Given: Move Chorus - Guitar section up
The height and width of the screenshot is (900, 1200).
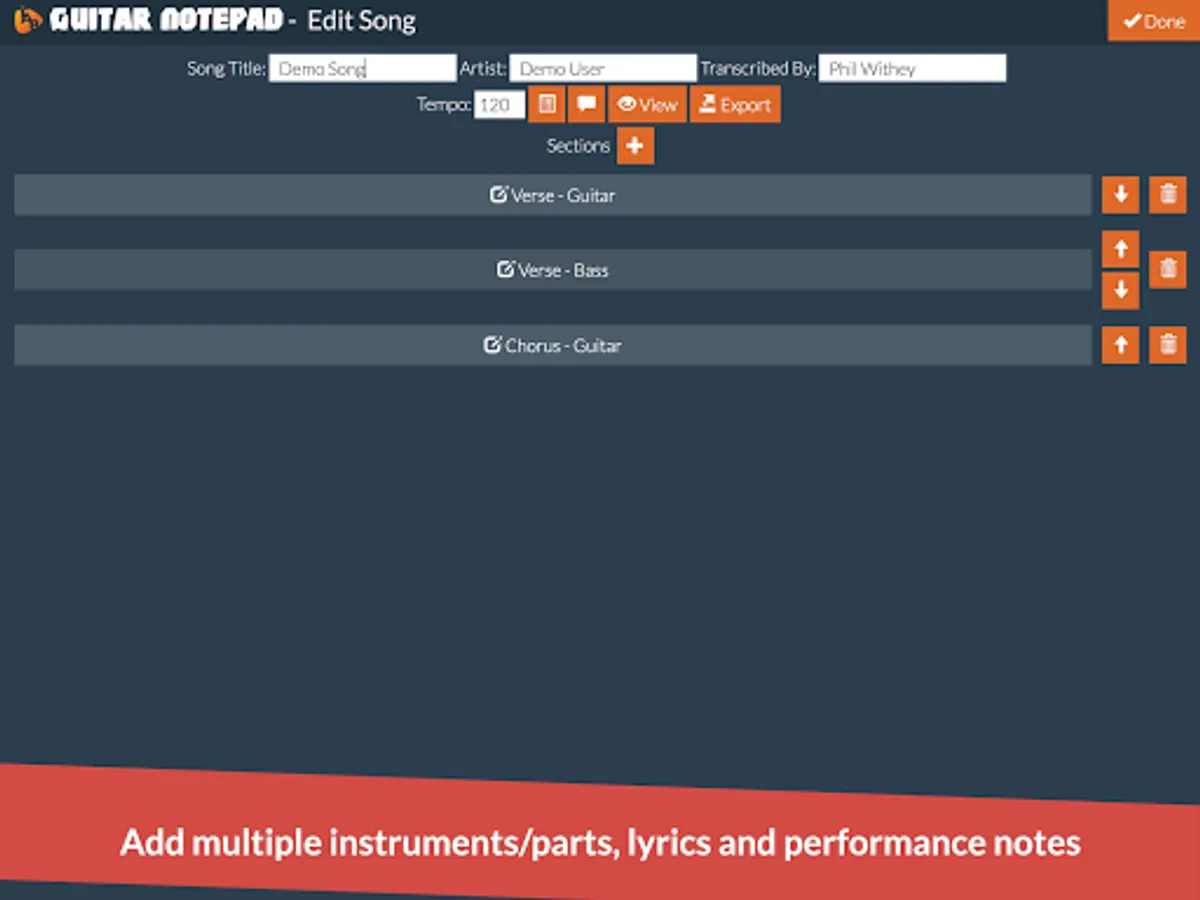Looking at the screenshot, I should (1120, 345).
